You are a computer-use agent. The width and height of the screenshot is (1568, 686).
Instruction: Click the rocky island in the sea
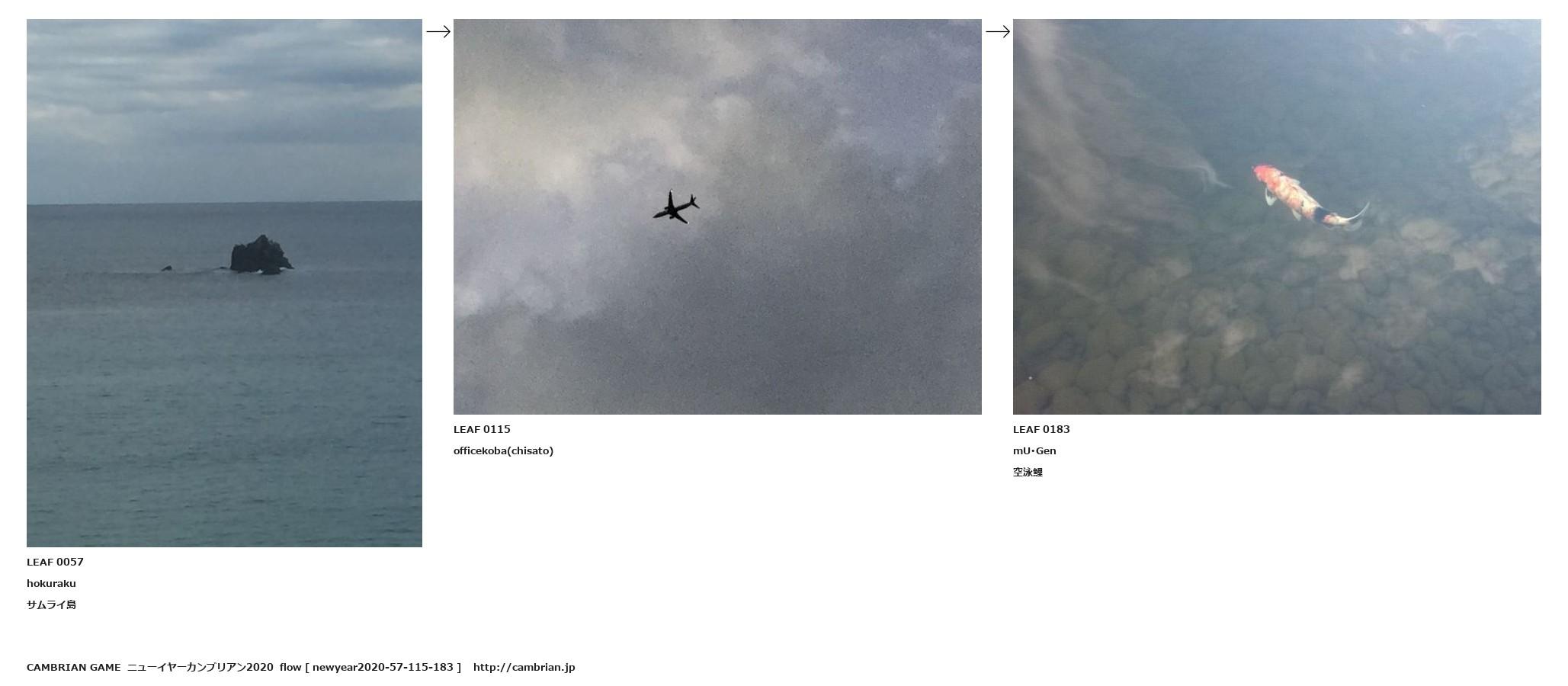(261, 255)
